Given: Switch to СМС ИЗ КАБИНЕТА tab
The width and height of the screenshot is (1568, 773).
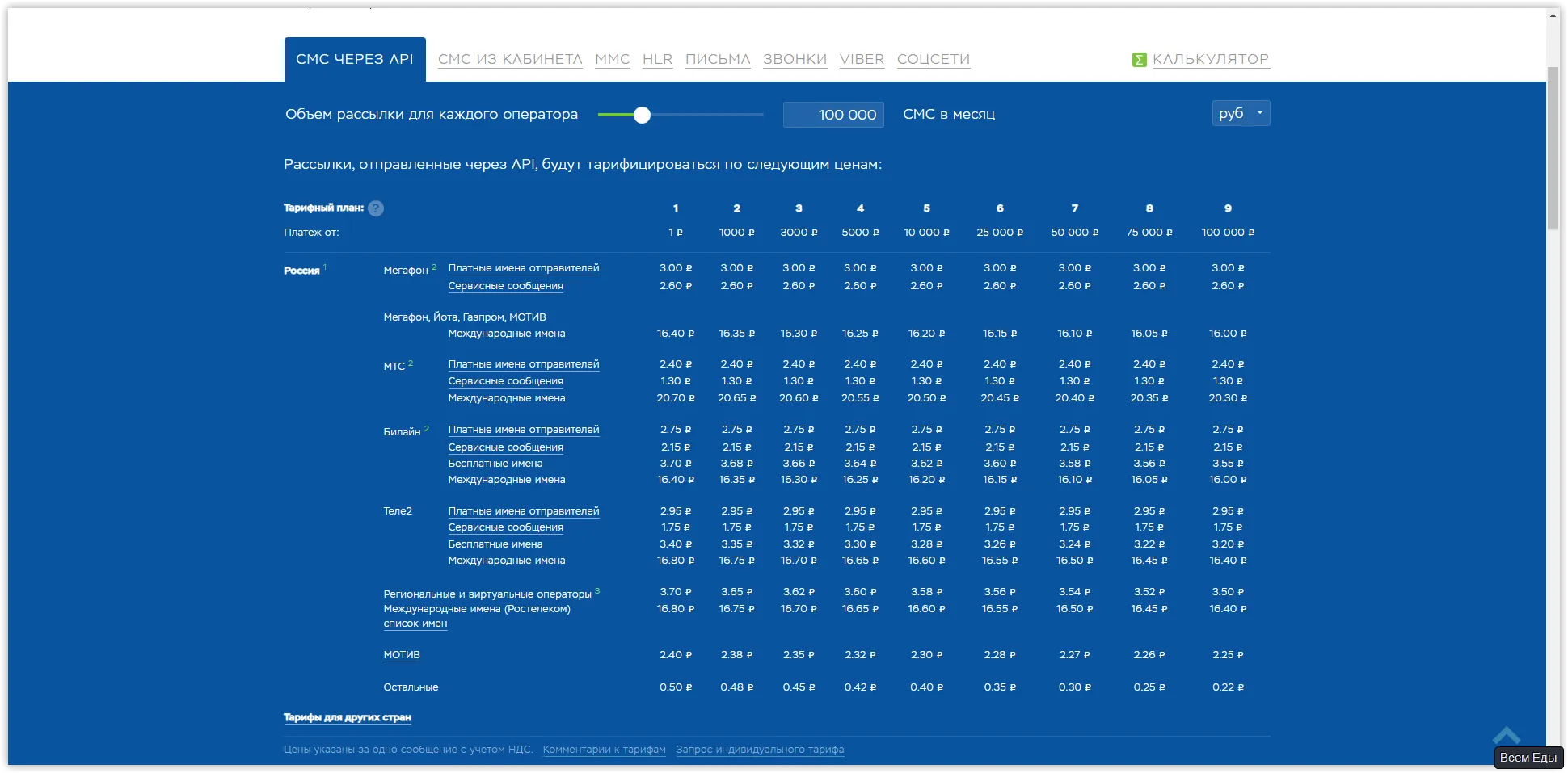Looking at the screenshot, I should pyautogui.click(x=510, y=59).
